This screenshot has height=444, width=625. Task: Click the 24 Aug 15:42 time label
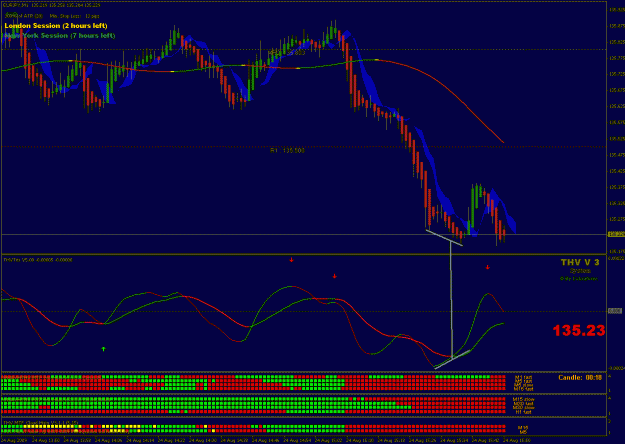coord(487,440)
